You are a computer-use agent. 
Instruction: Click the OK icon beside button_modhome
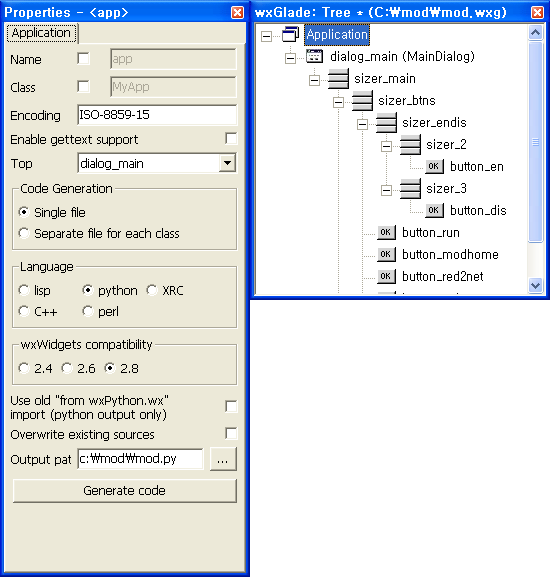coord(386,254)
